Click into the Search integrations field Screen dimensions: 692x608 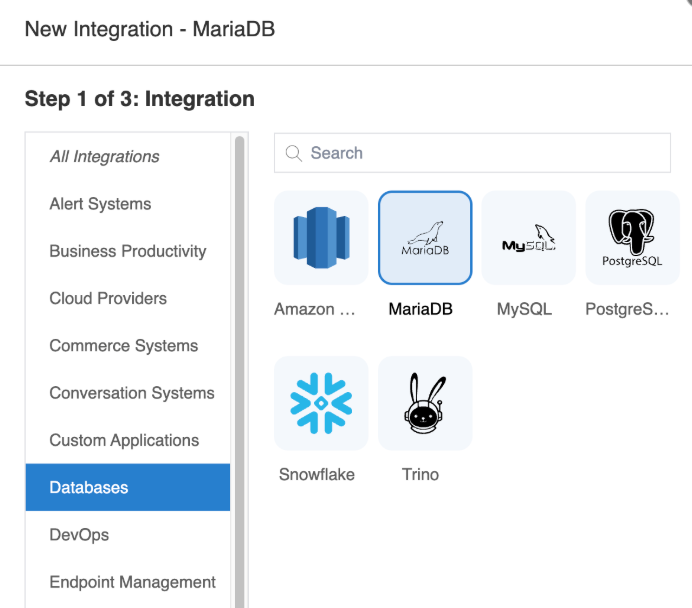472,153
